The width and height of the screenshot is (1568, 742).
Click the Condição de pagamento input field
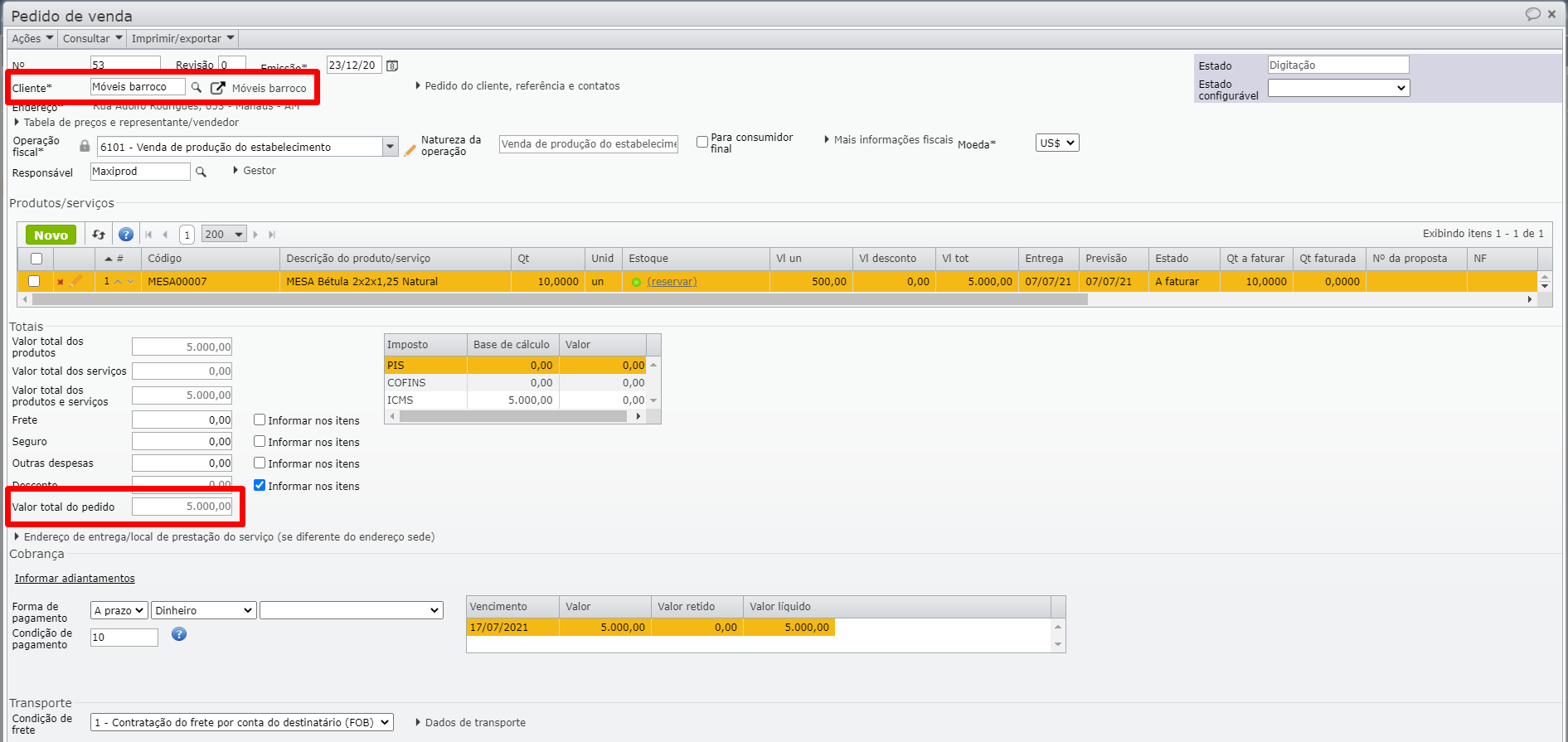[124, 637]
